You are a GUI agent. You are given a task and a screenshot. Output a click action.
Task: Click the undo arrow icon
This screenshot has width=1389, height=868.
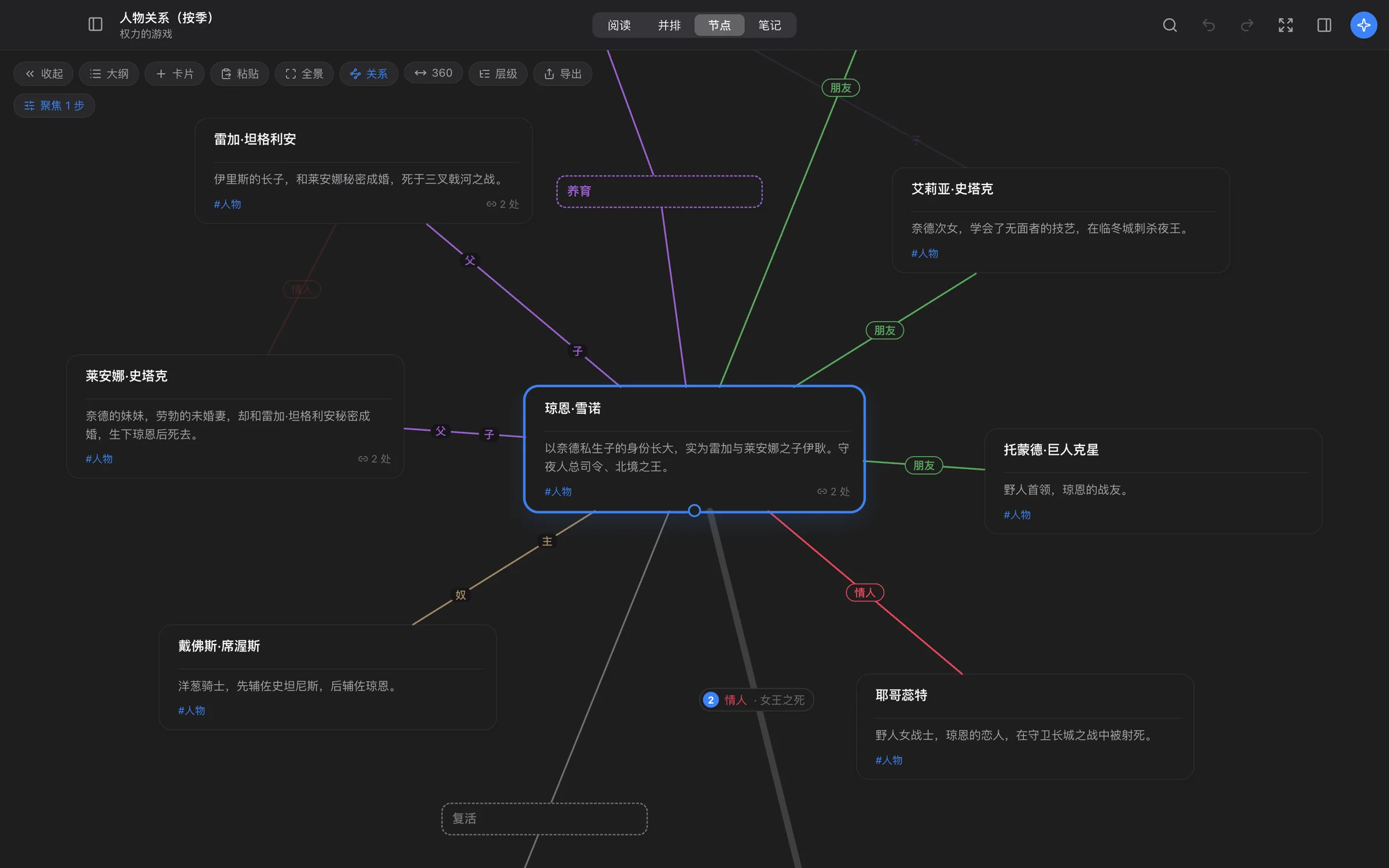1208,25
